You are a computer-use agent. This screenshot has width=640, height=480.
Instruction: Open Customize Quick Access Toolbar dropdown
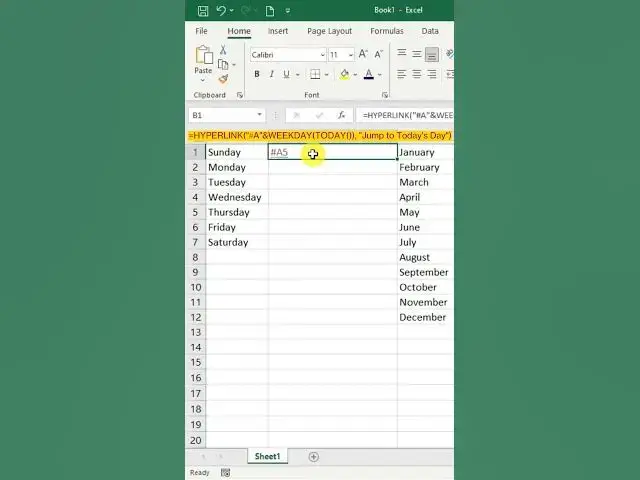click(288, 11)
